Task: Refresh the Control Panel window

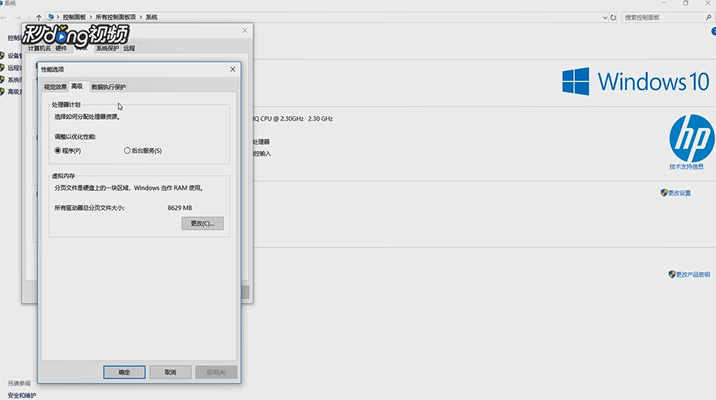Action: 613,17
